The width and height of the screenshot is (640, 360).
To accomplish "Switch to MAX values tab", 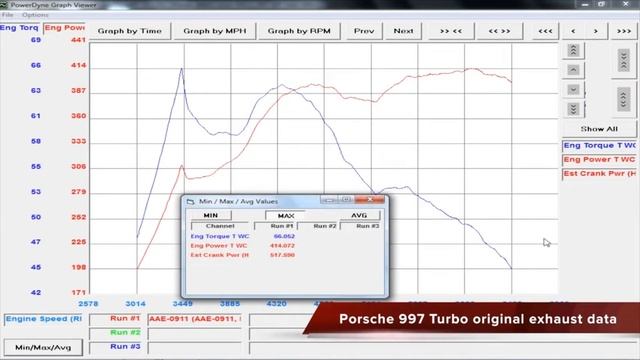I will point(286,215).
